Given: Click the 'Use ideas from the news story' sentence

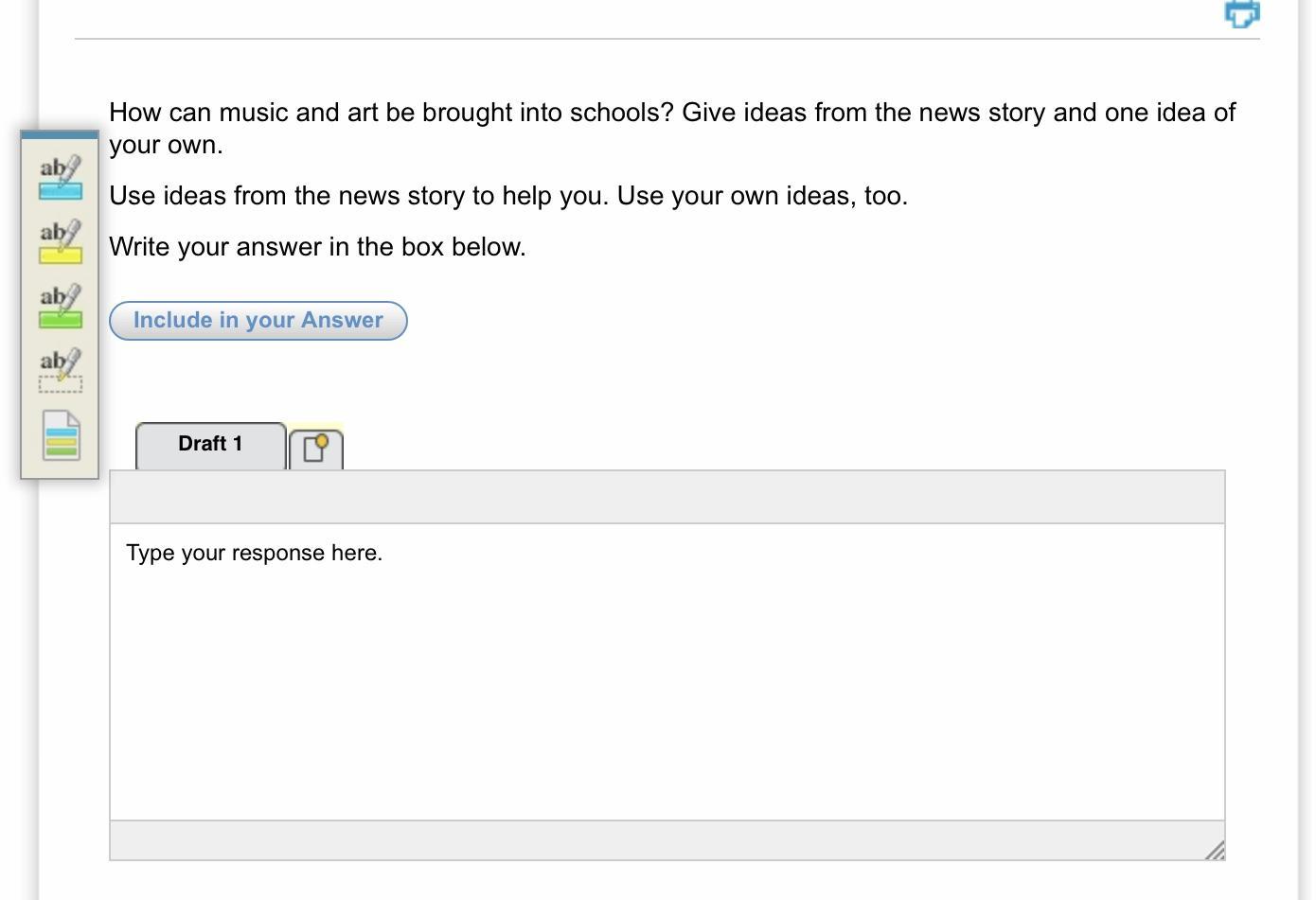Looking at the screenshot, I should (507, 196).
